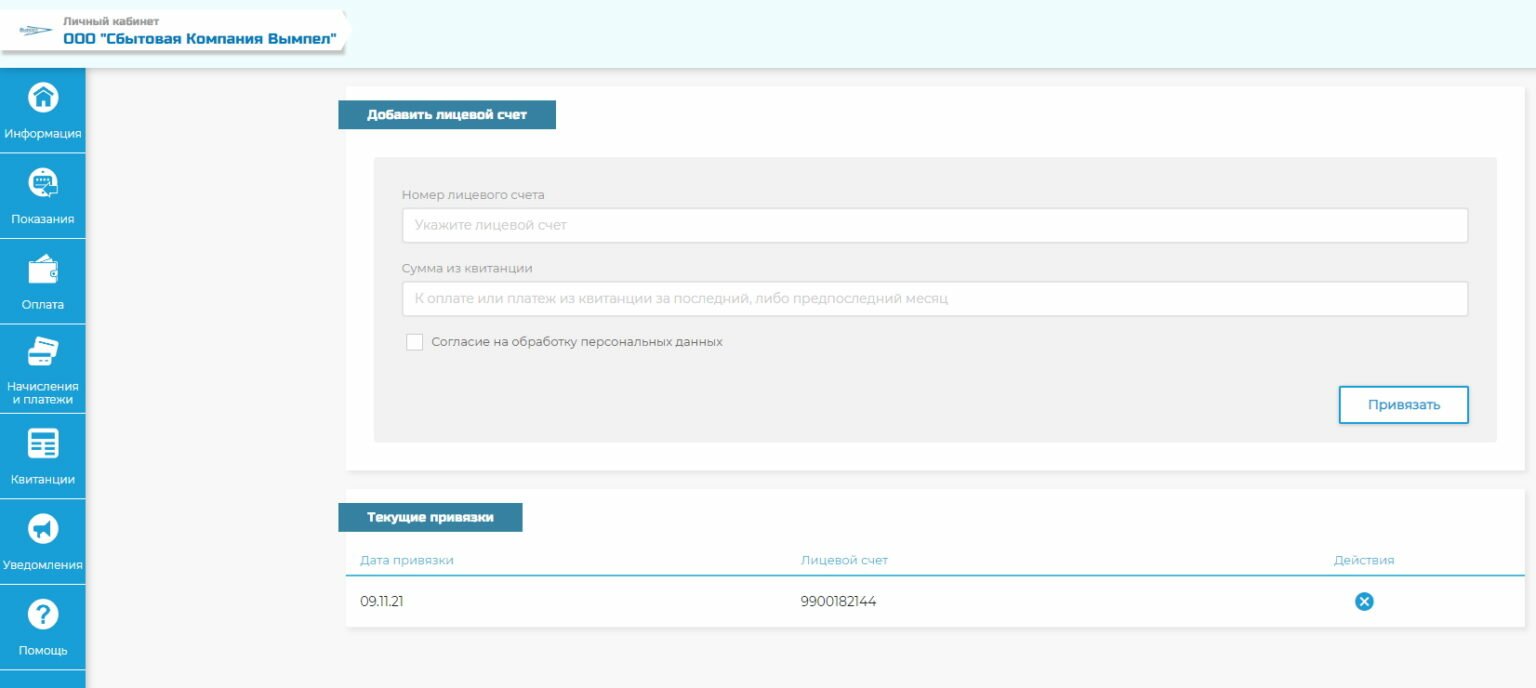1536x688 pixels.
Task: Tick the personal data consent checkbox
Action: 414,342
